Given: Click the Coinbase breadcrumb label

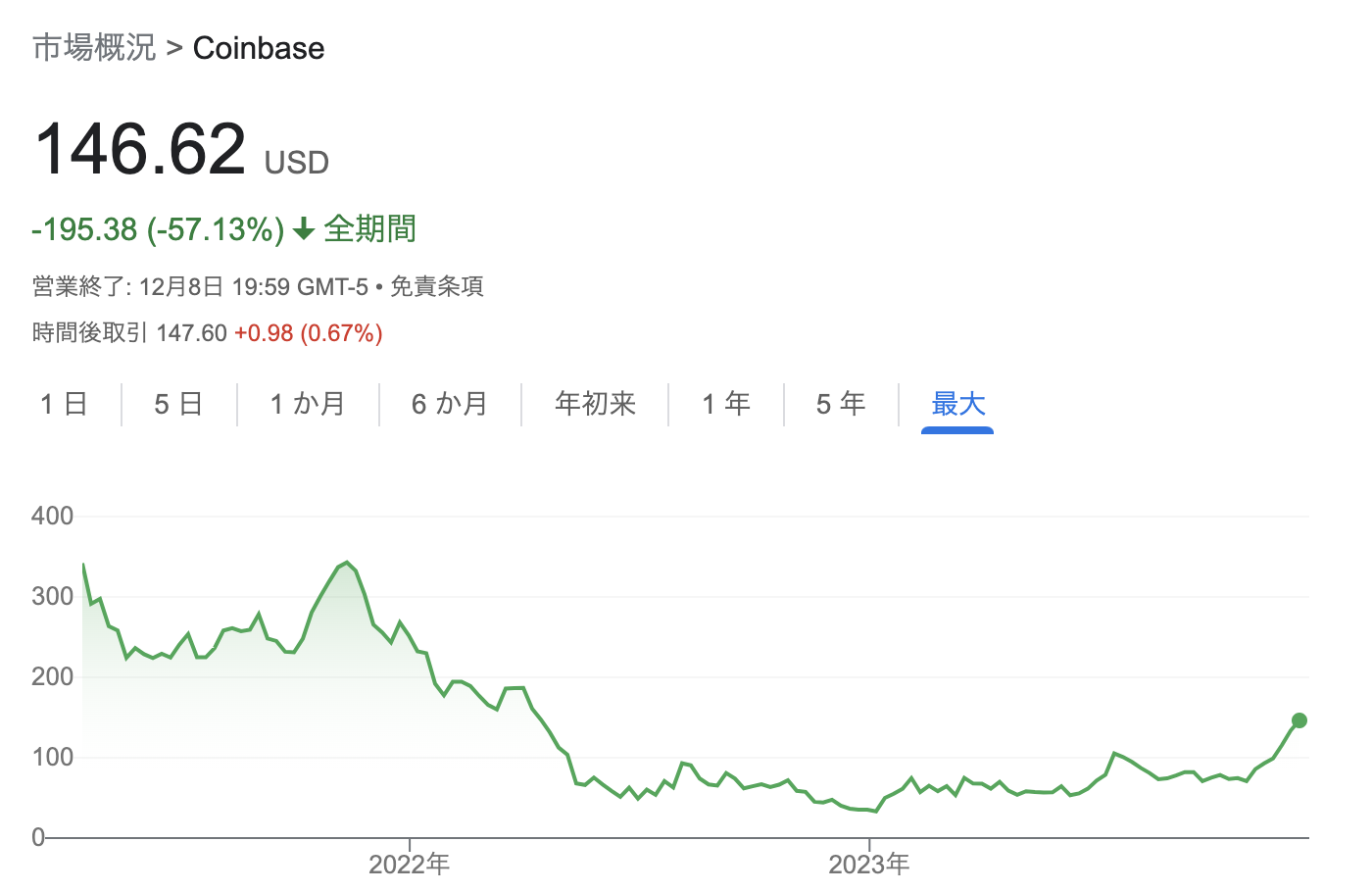Looking at the screenshot, I should [x=259, y=47].
